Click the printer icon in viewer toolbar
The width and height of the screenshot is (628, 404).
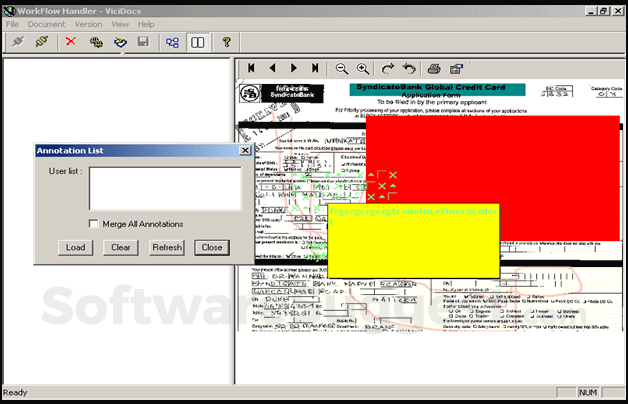pyautogui.click(x=434, y=69)
